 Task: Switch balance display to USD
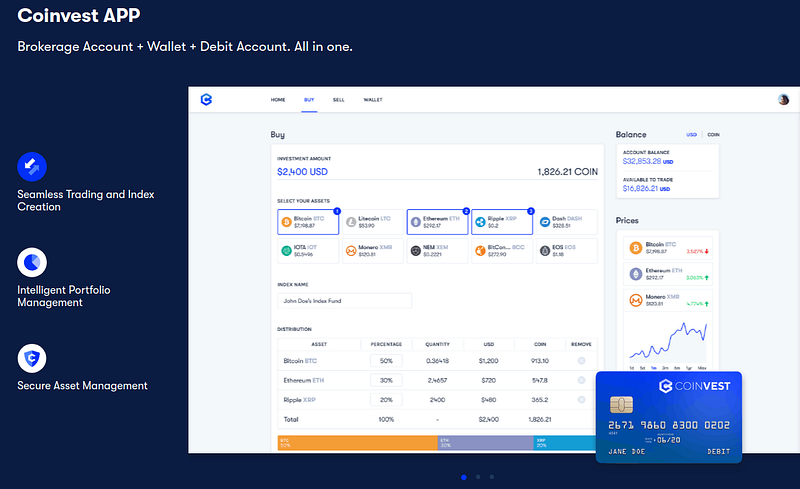point(691,135)
